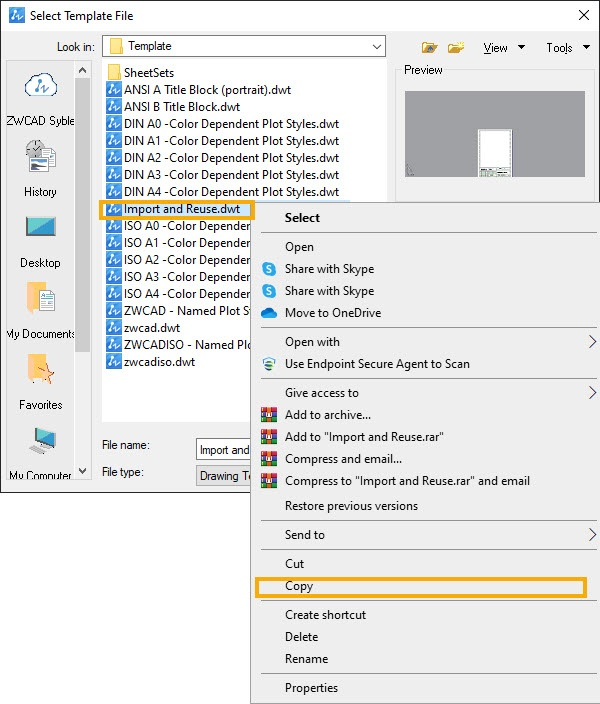The width and height of the screenshot is (600, 704).
Task: Expand the Open with submenu arrow
Action: [592, 342]
